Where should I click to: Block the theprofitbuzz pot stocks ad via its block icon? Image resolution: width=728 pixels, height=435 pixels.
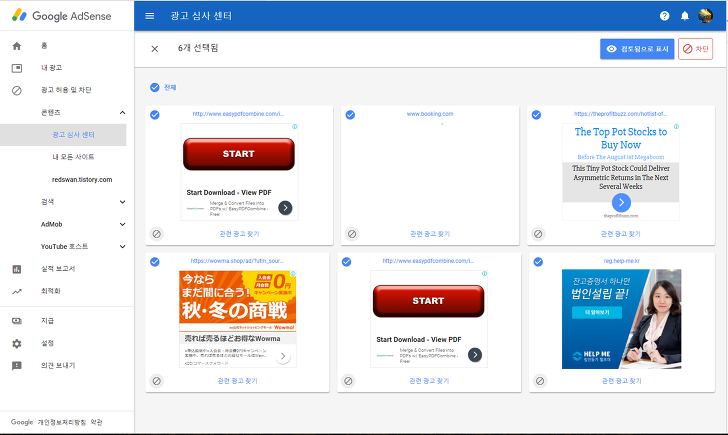(538, 234)
